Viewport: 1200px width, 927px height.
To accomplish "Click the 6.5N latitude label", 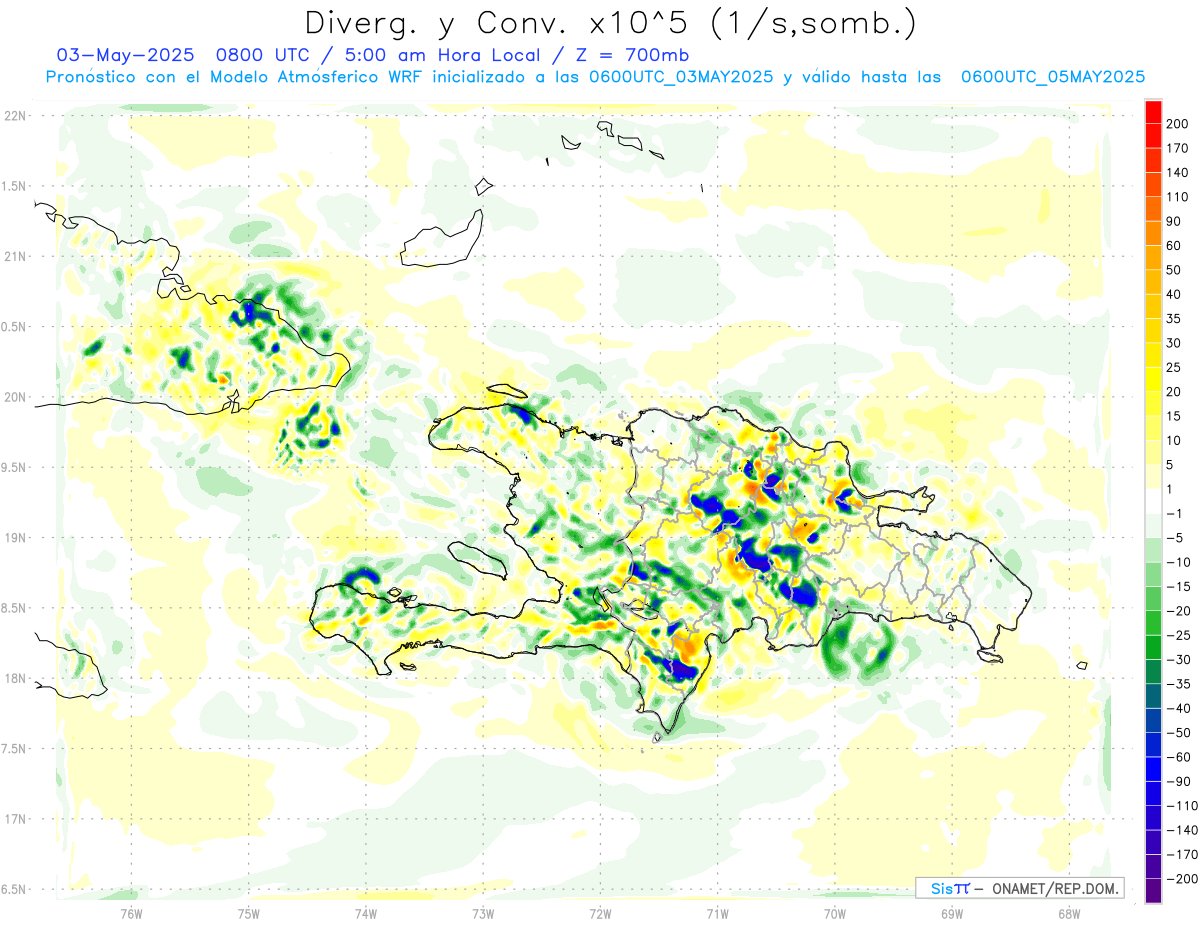I will (15, 889).
